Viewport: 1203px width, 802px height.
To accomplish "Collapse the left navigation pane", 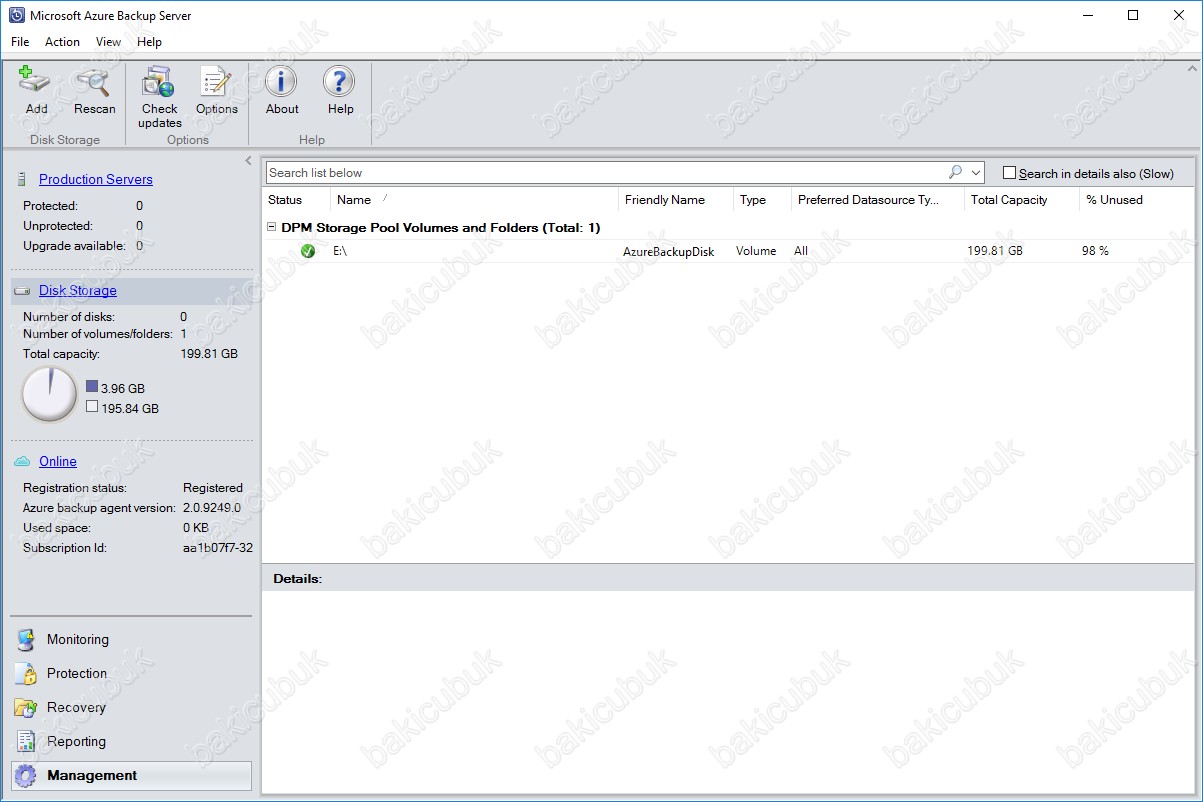I will click(248, 161).
